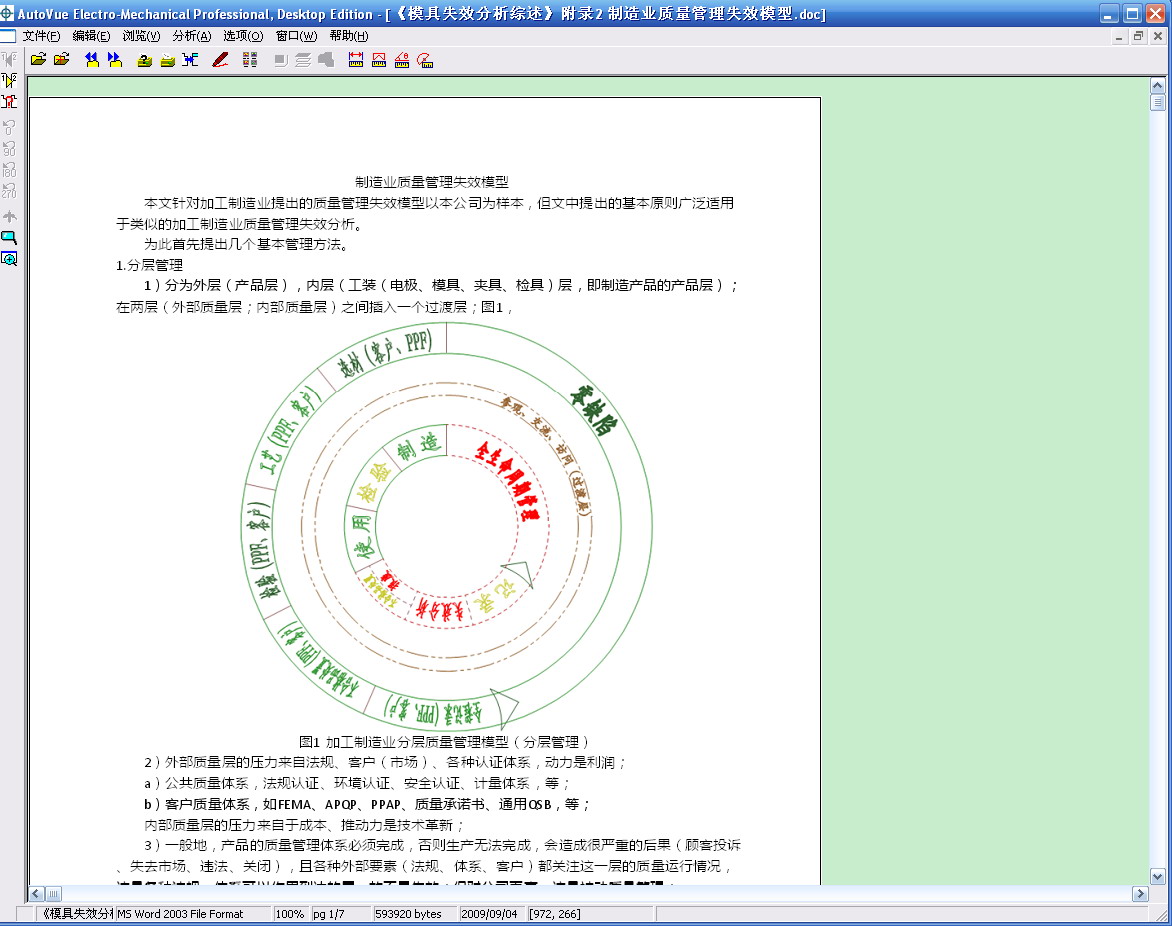Restore the inner document window
Screen dimensions: 1172x926
click(1138, 36)
